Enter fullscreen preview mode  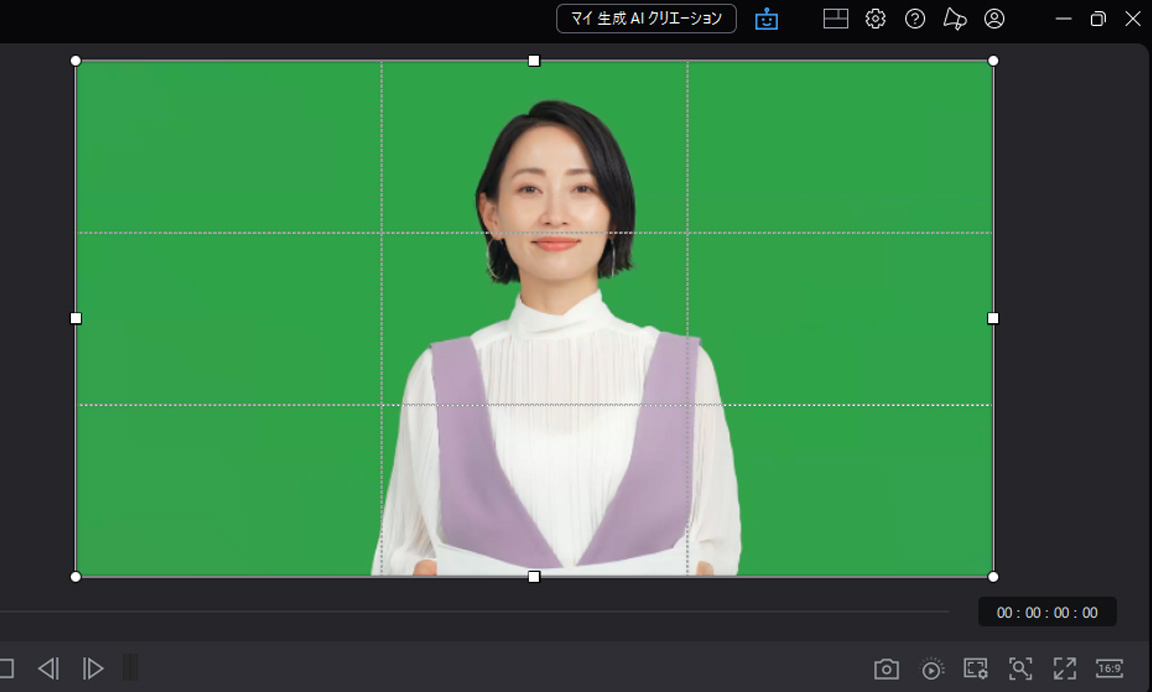tap(1065, 668)
